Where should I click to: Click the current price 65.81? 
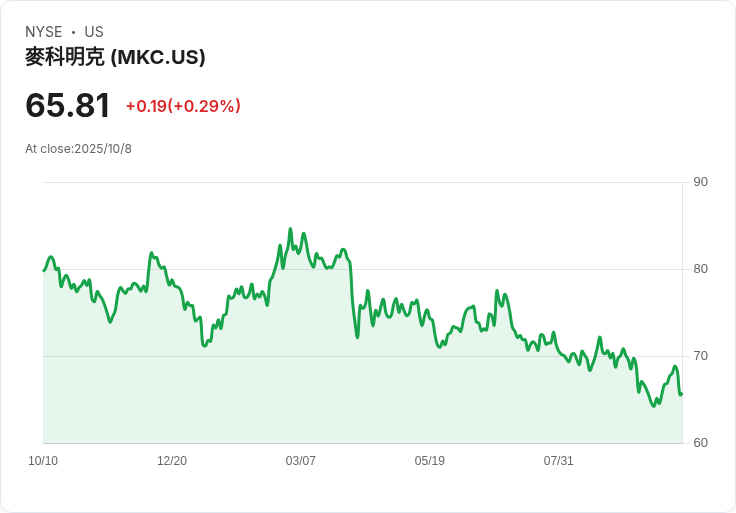[68, 105]
